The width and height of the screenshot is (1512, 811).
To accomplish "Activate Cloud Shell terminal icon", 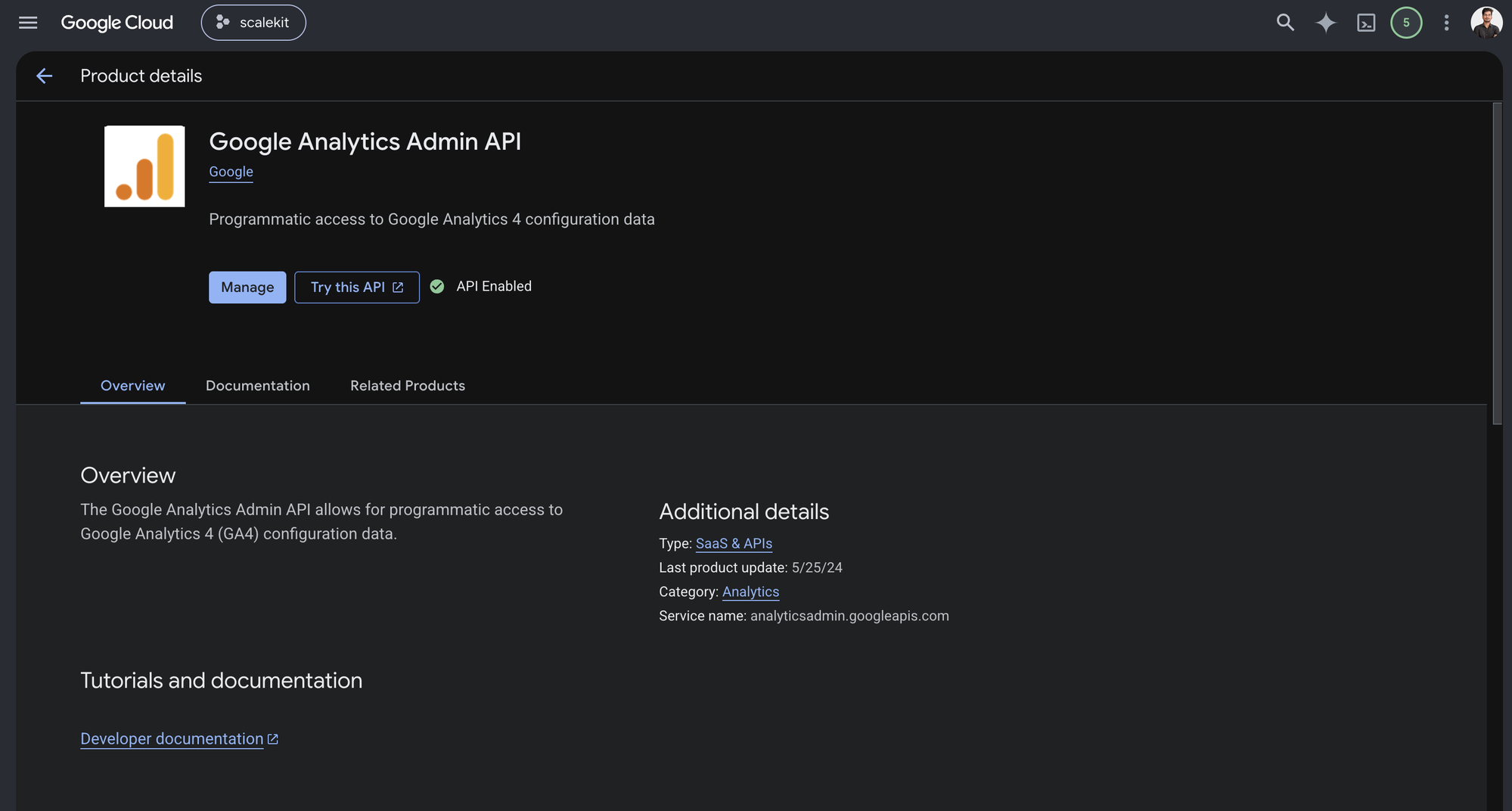I will point(1366,23).
